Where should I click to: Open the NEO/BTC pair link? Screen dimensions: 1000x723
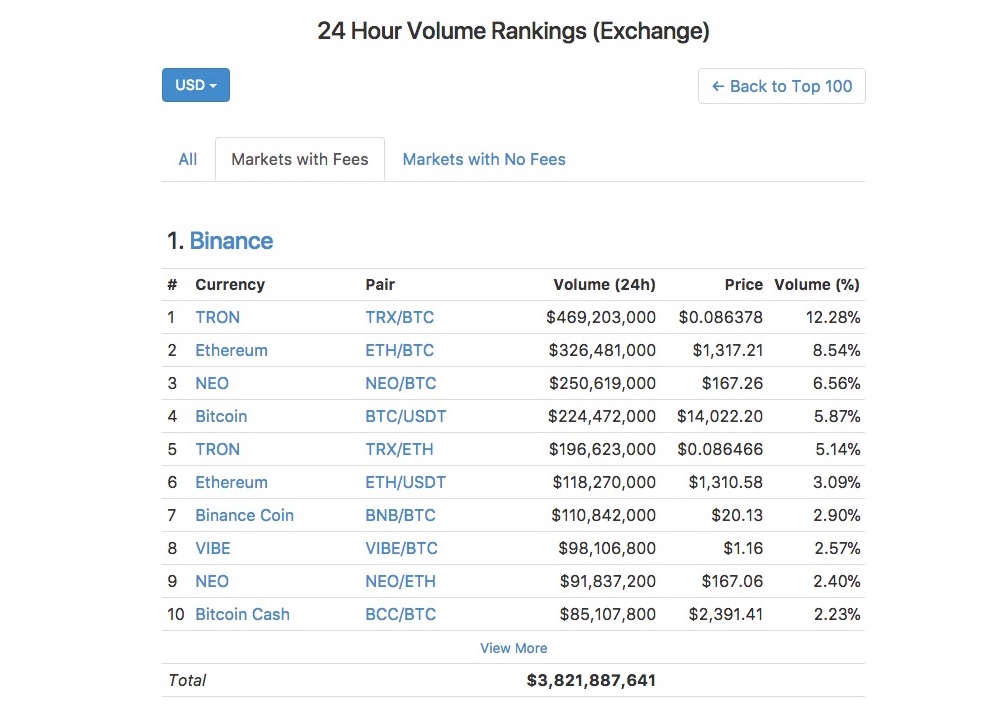[x=401, y=384]
